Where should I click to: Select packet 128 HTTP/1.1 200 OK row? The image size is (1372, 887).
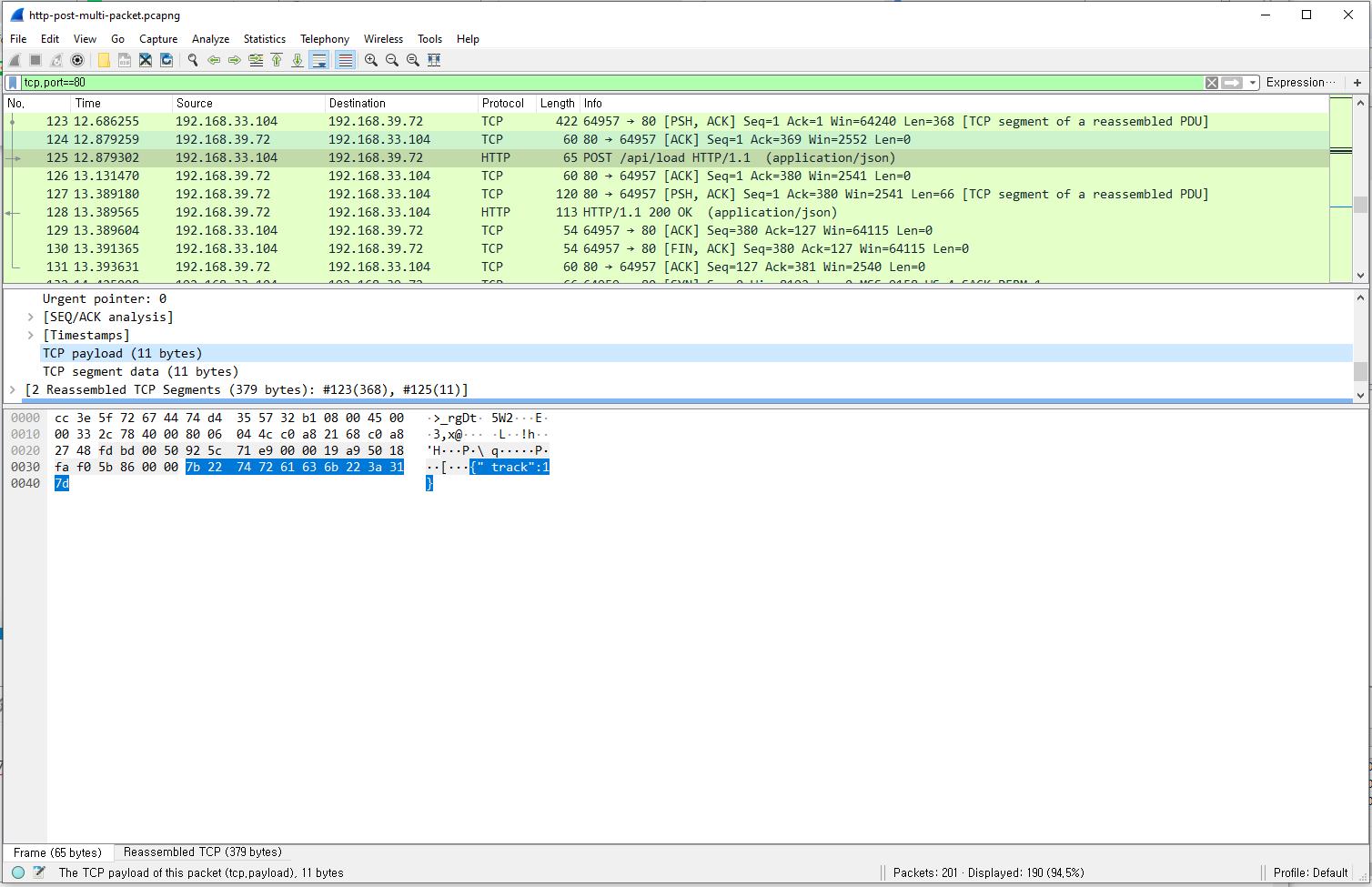click(666, 212)
